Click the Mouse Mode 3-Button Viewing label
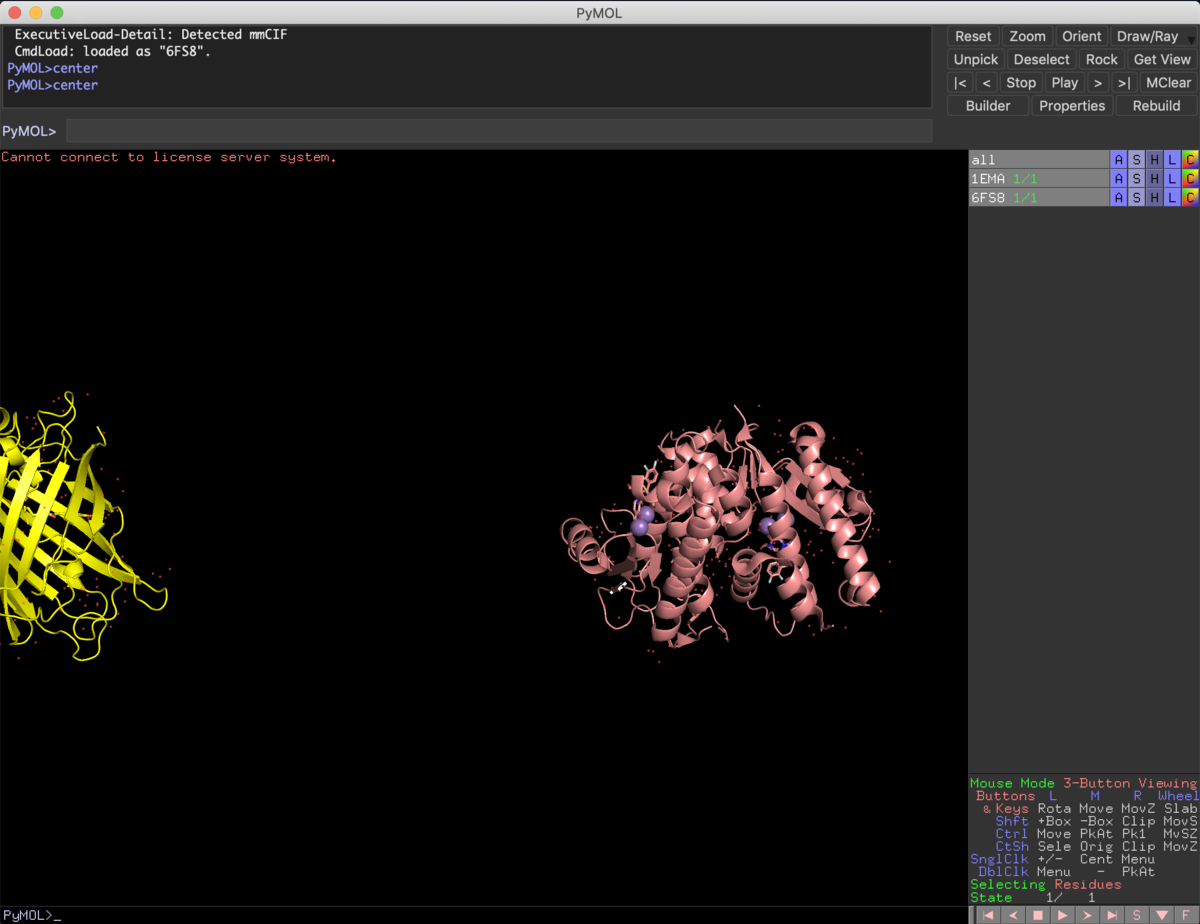The width and height of the screenshot is (1200, 924). click(1083, 783)
